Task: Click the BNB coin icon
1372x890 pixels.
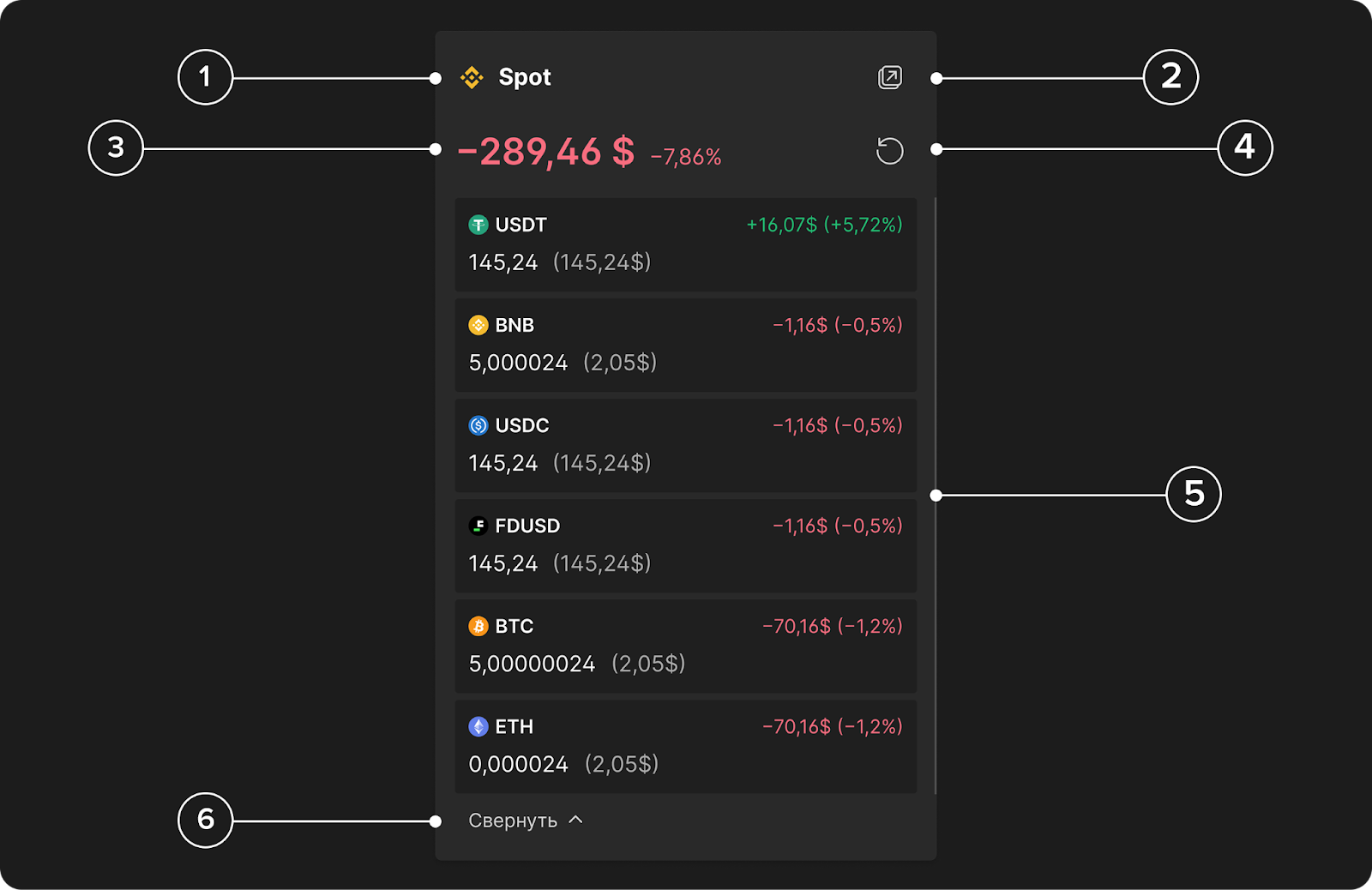Action: (478, 325)
